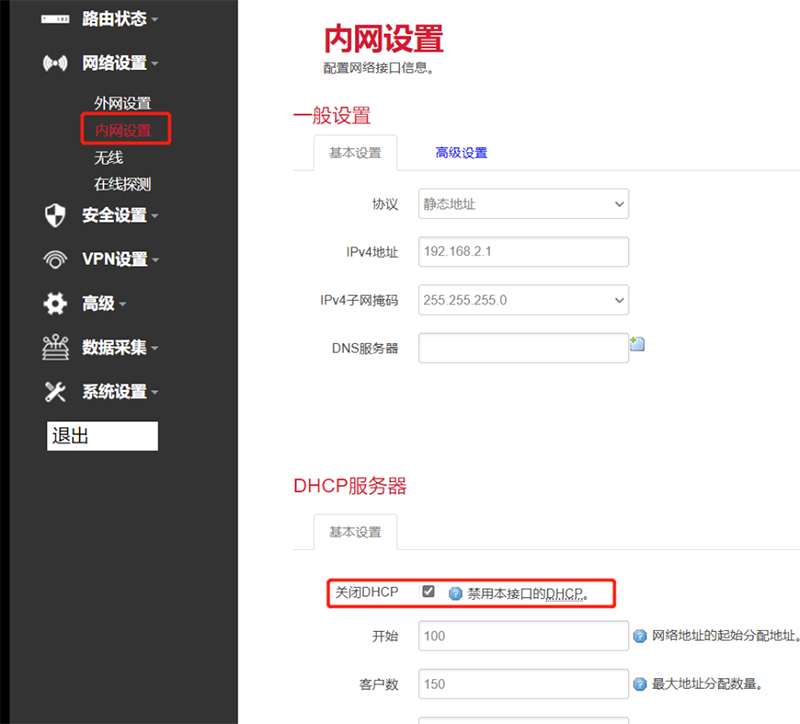The width and height of the screenshot is (800, 724).
Task: Uncheck the 关闭DHCP checkbox
Action: 429,591
